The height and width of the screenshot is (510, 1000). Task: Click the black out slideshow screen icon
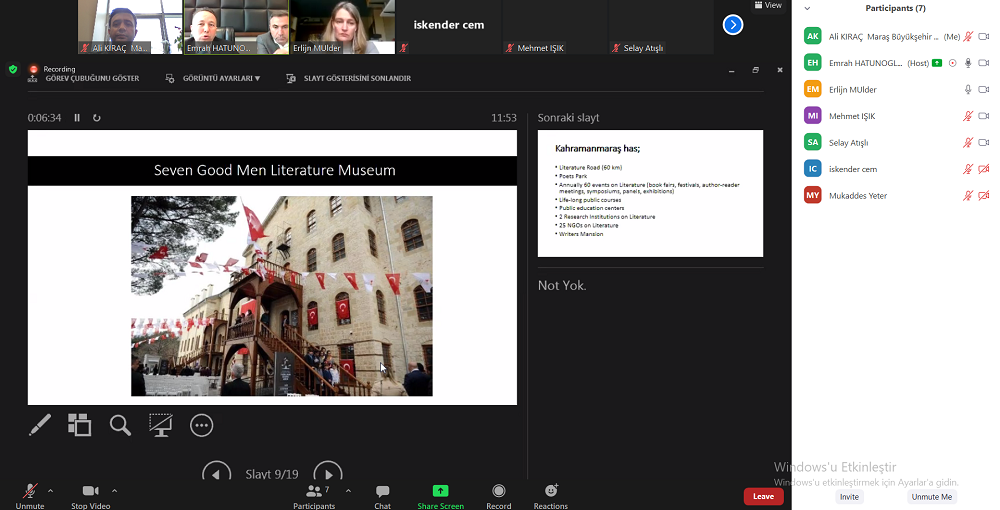(160, 425)
